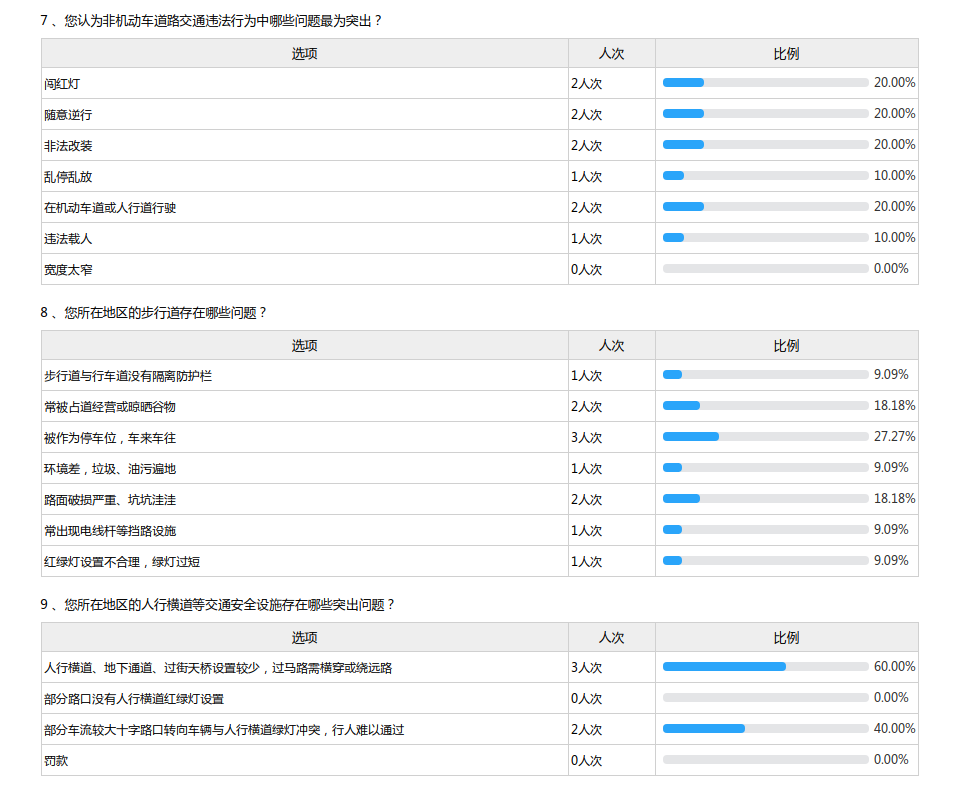The width and height of the screenshot is (954, 790).
Task: Select the 违法载人 option label
Action: [68, 239]
